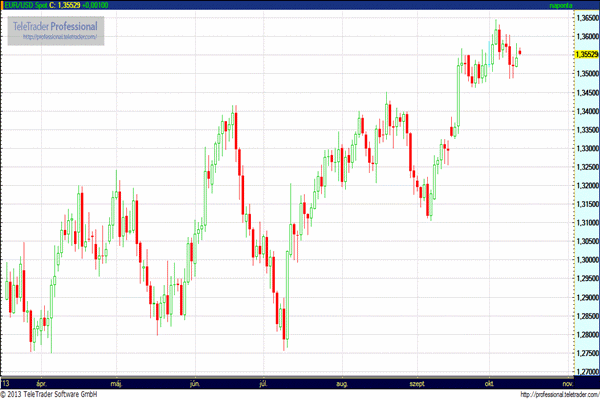Viewport: 600px width, 400px height.
Task: Select the 'máj.' month on time axis
Action: 116,383
